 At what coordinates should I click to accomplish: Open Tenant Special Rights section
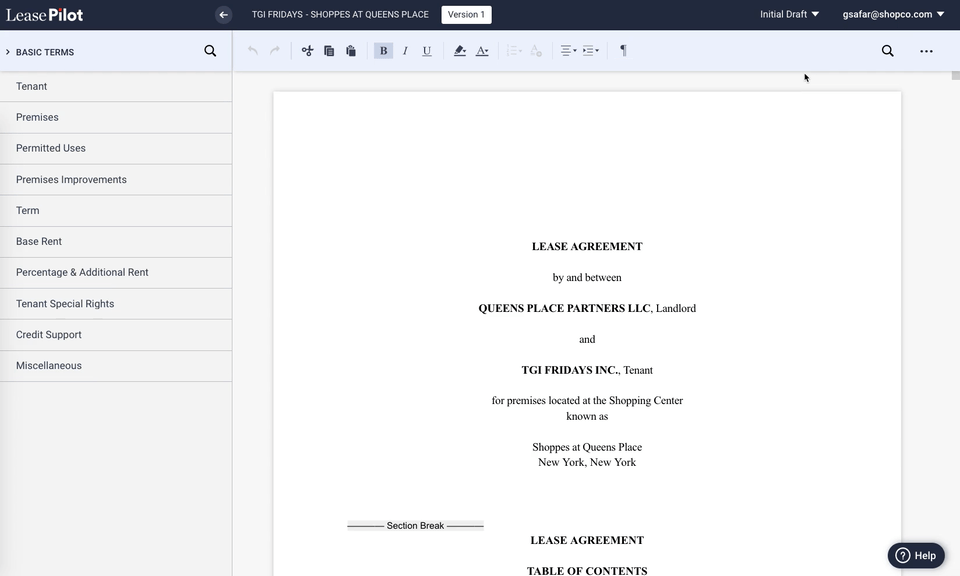click(65, 304)
